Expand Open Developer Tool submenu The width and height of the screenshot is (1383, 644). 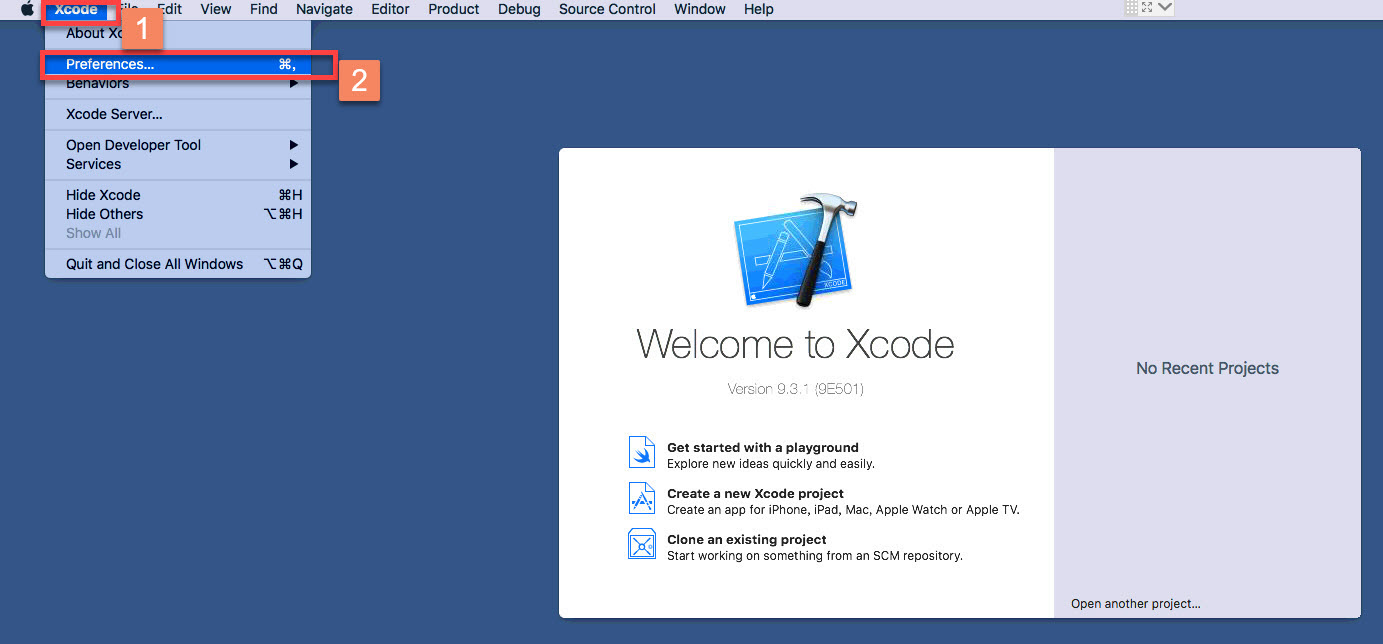pyautogui.click(x=178, y=145)
